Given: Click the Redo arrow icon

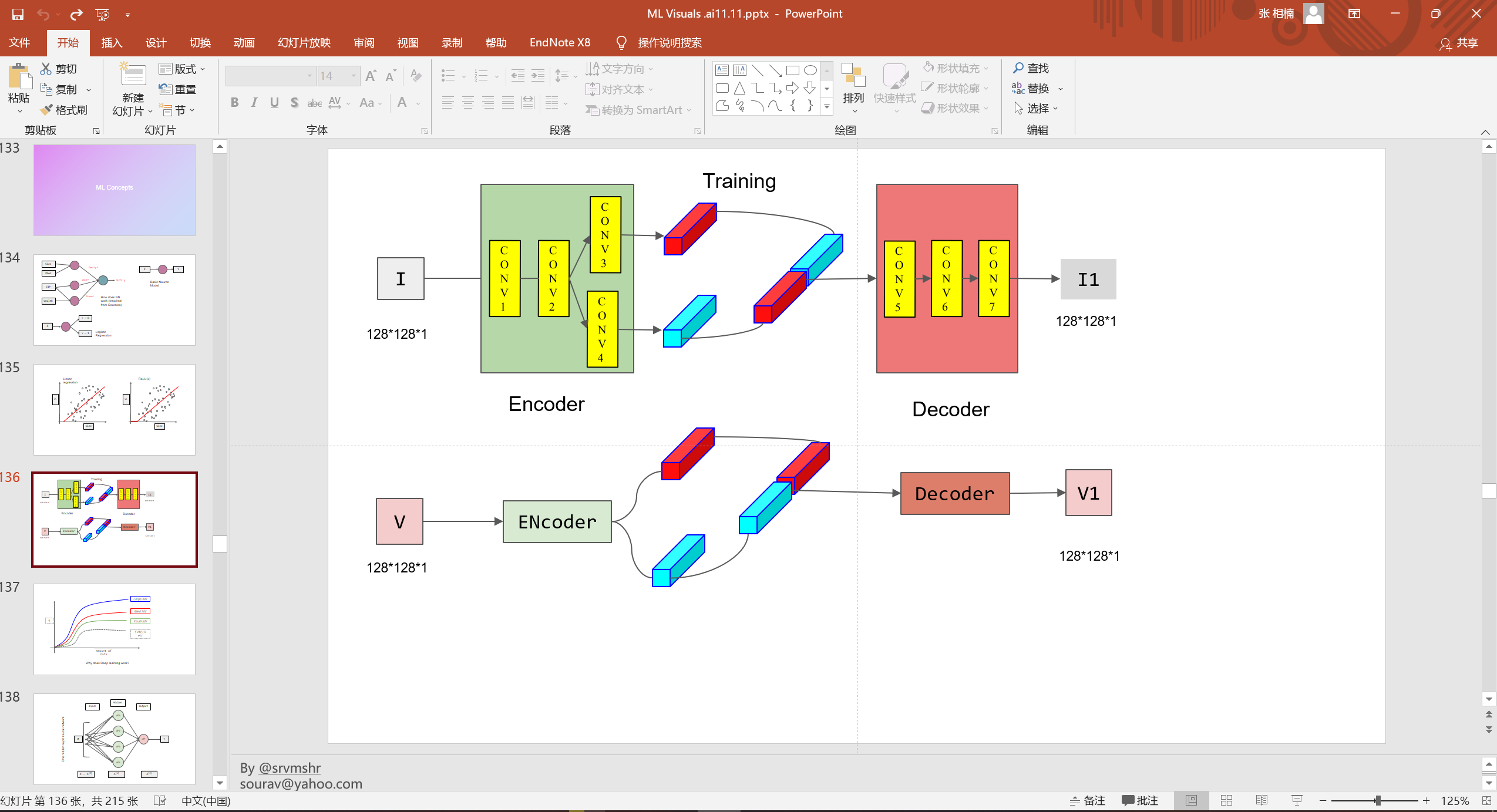Looking at the screenshot, I should coord(76,14).
